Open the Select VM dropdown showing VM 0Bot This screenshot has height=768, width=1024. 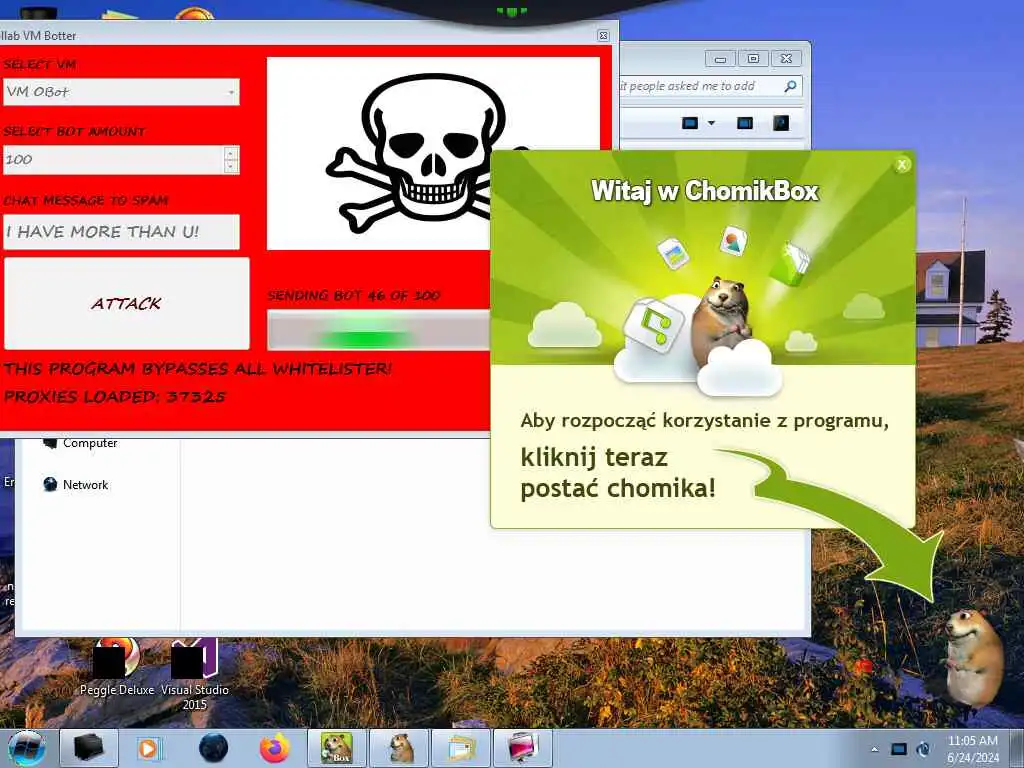click(121, 92)
